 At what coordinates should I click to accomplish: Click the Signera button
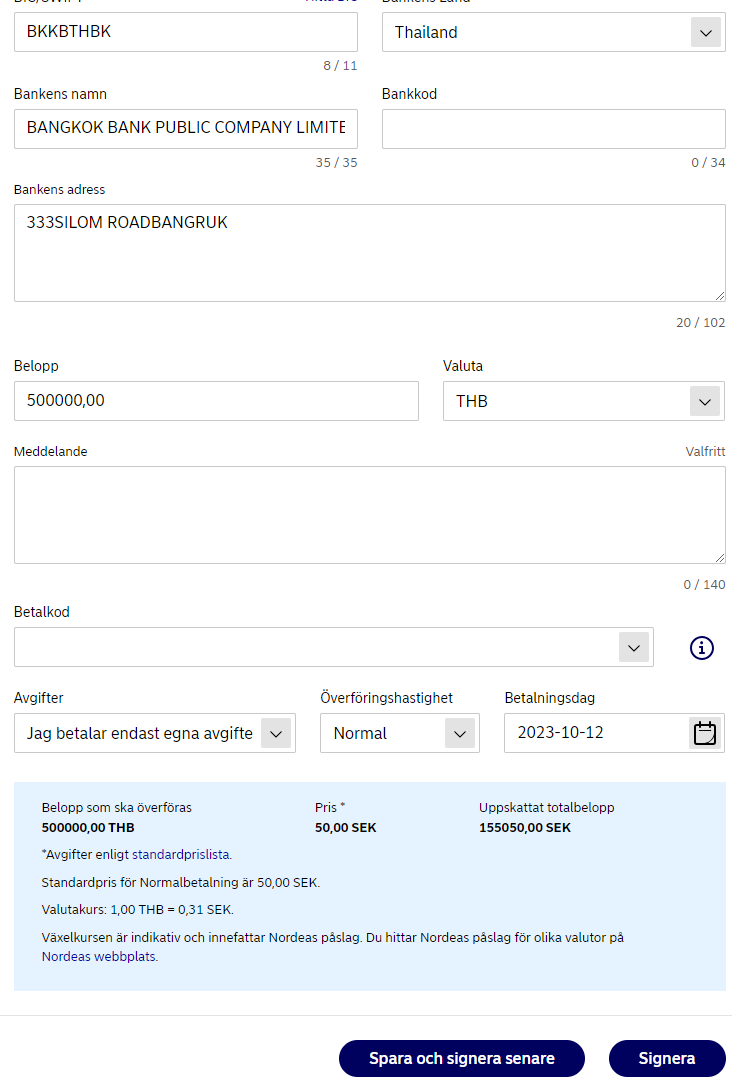point(666,1058)
